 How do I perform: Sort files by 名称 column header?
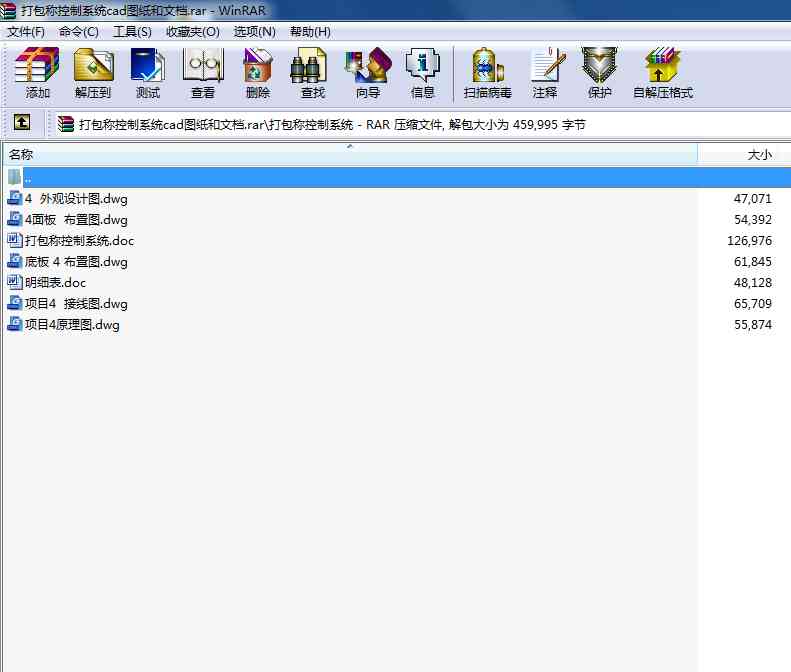(350, 154)
